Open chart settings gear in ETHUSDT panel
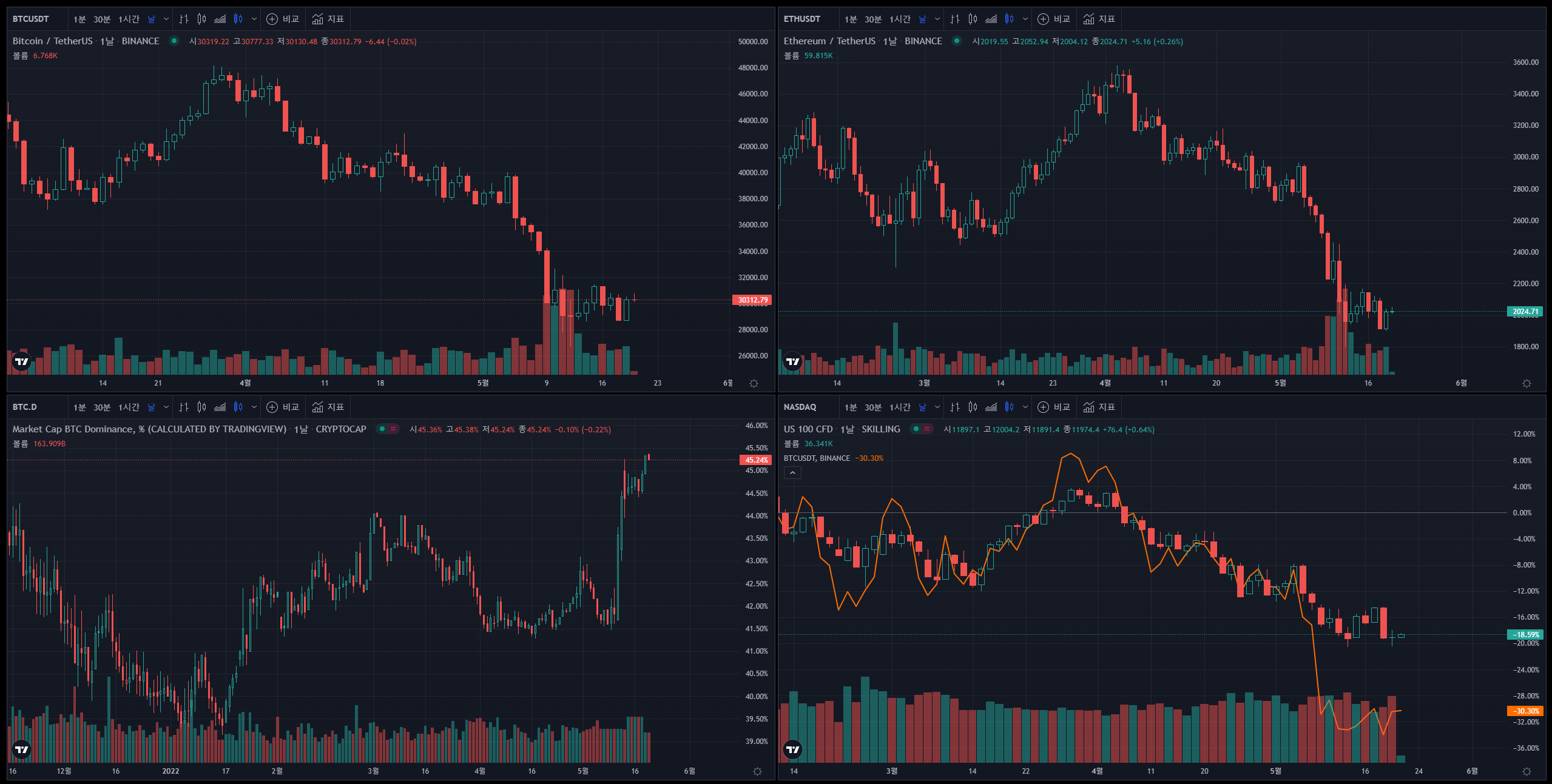The image size is (1552, 784). pyautogui.click(x=1527, y=383)
